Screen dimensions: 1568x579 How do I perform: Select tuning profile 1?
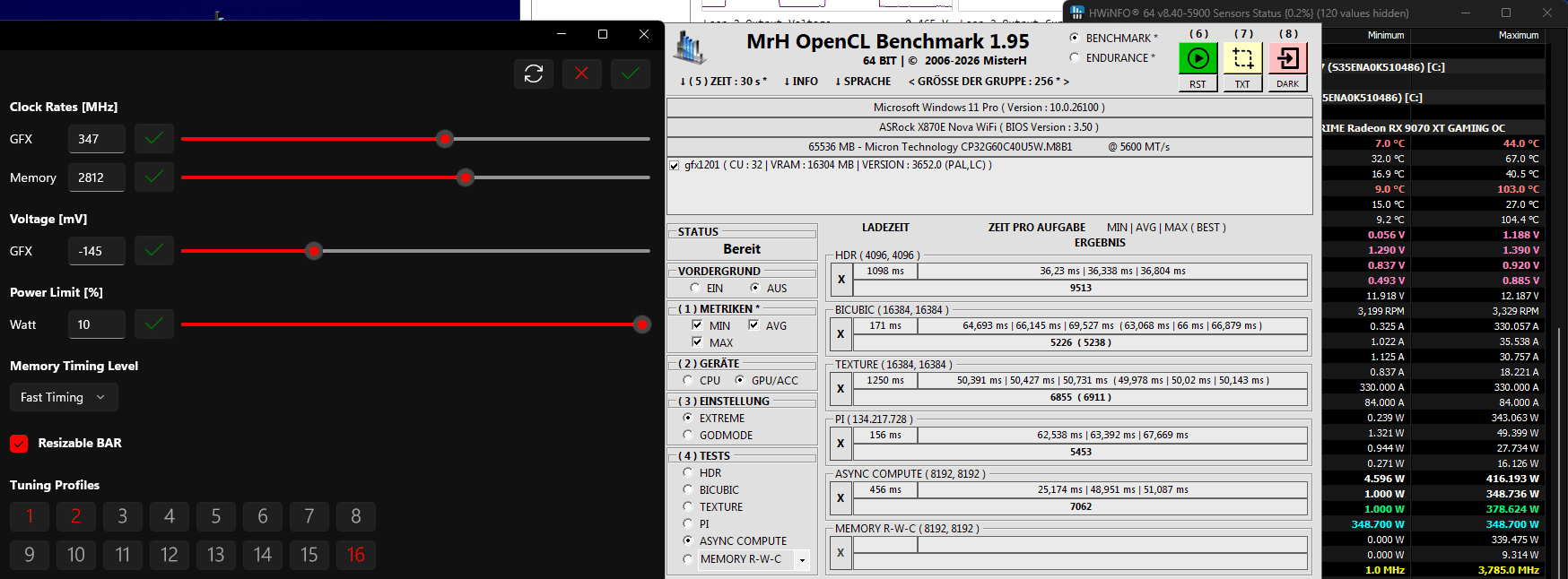coord(30,516)
